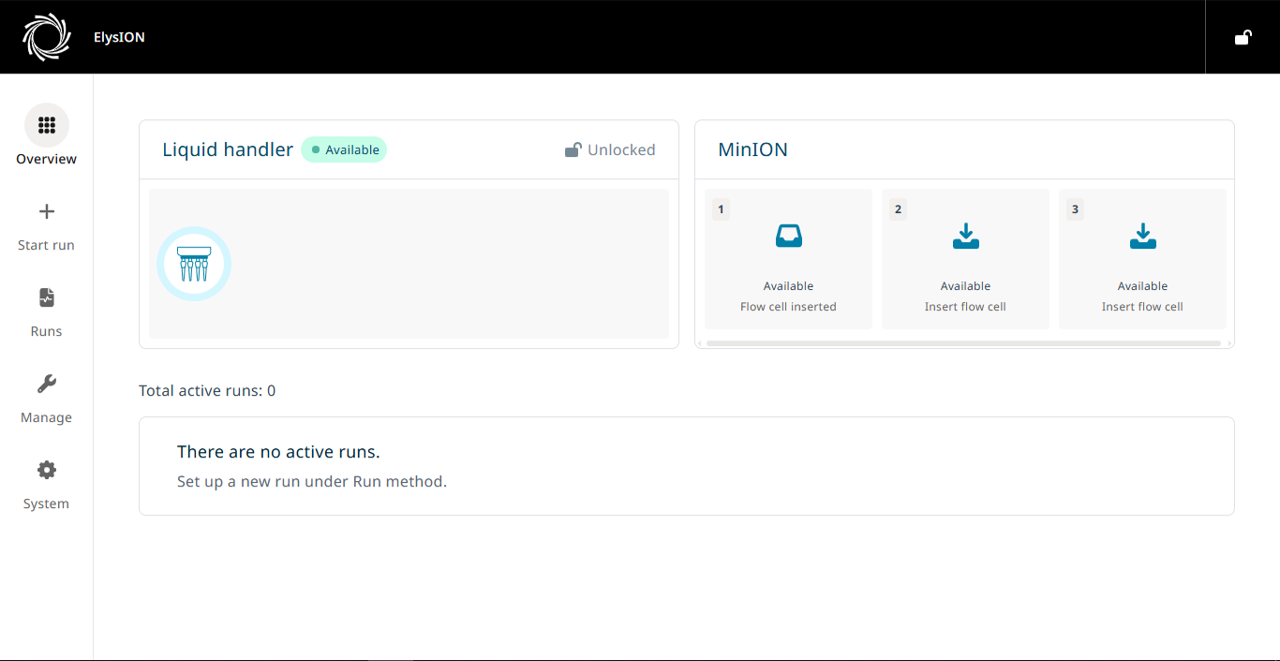
Task: Click the MinION horizontal scrollbar
Action: 963,343
